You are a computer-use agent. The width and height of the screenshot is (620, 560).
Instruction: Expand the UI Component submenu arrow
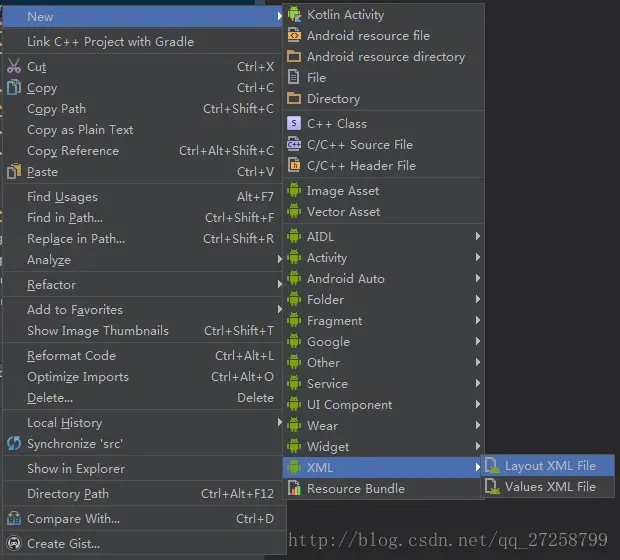pos(478,404)
